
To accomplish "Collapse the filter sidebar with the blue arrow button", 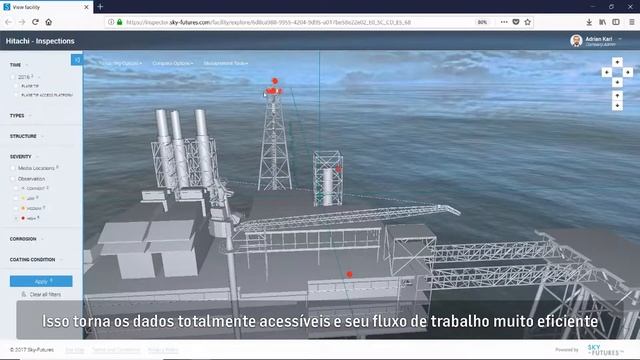I will [77, 60].
